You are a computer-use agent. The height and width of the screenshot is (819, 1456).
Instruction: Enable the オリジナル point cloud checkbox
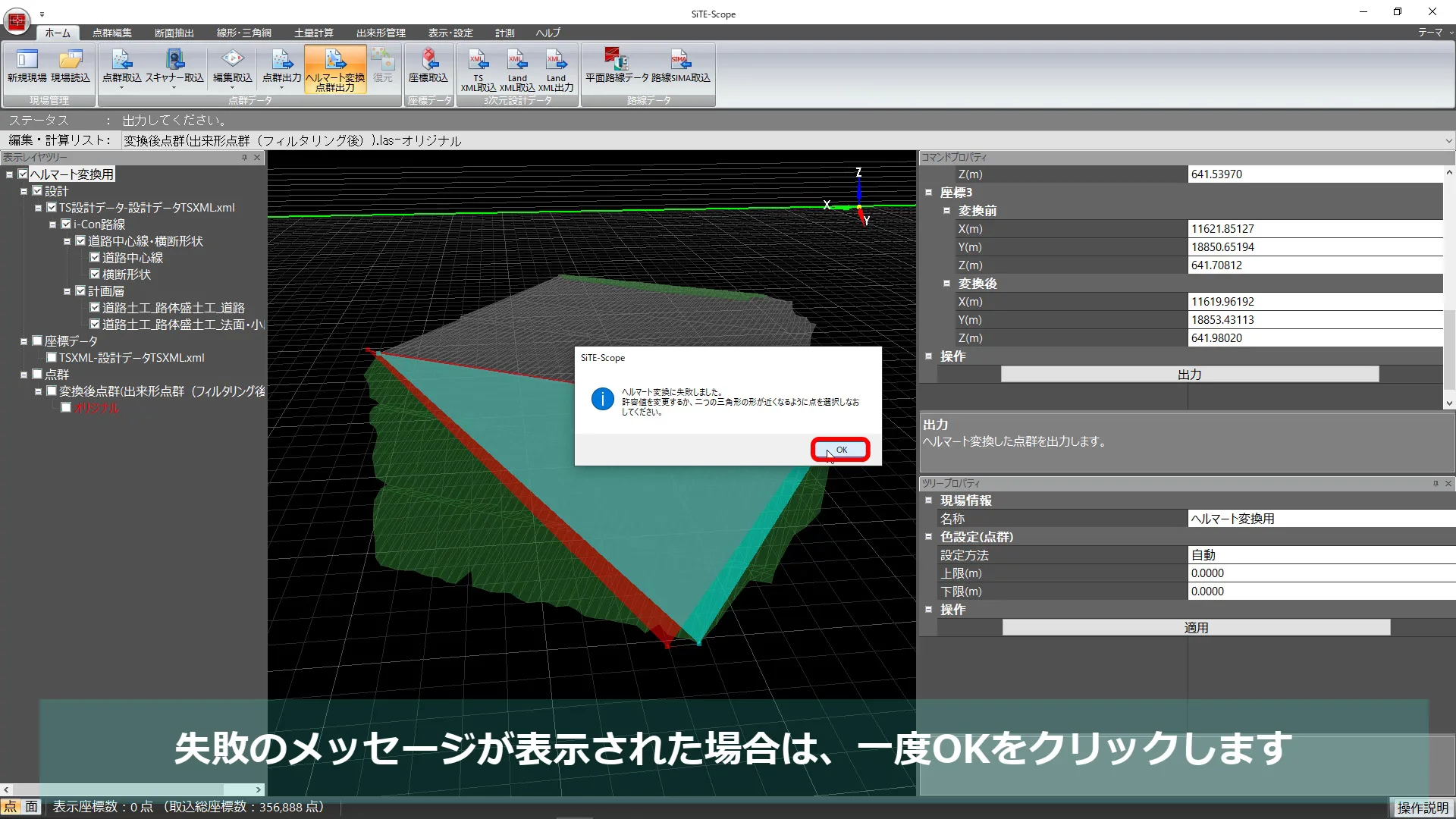coord(65,407)
